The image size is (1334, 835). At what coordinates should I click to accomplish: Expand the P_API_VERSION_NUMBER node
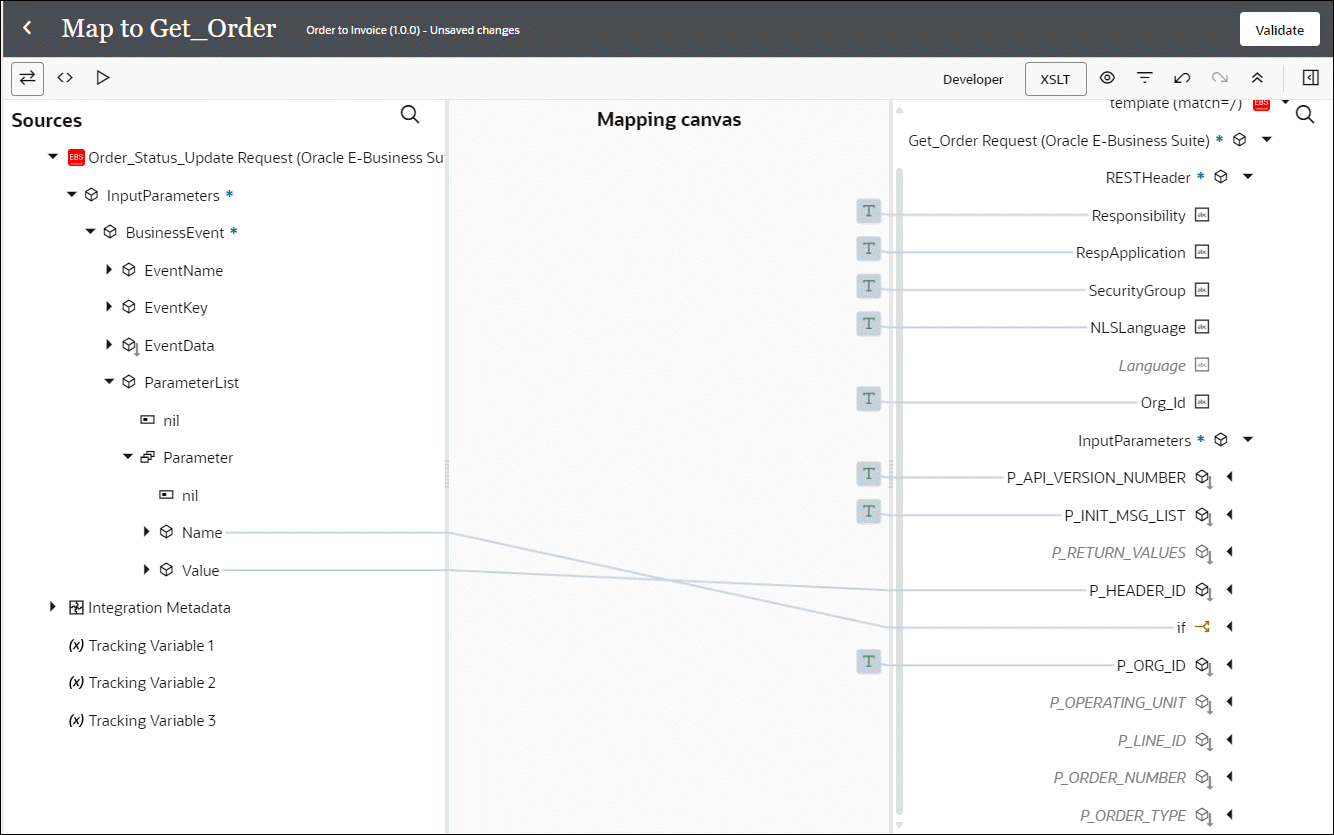1229,477
